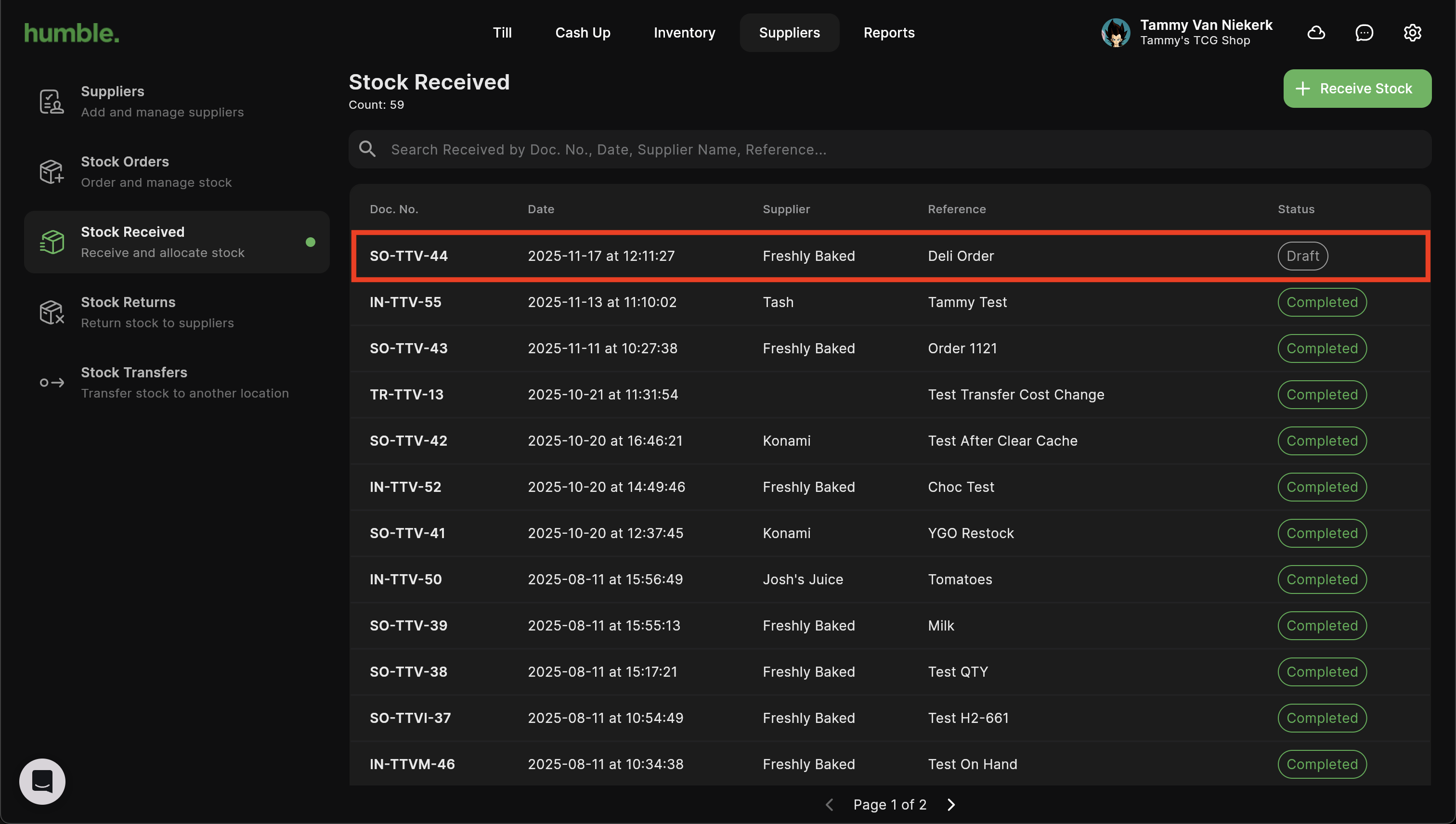1456x824 pixels.
Task: Click the Stock Transfers arrow icon
Action: coord(52,383)
